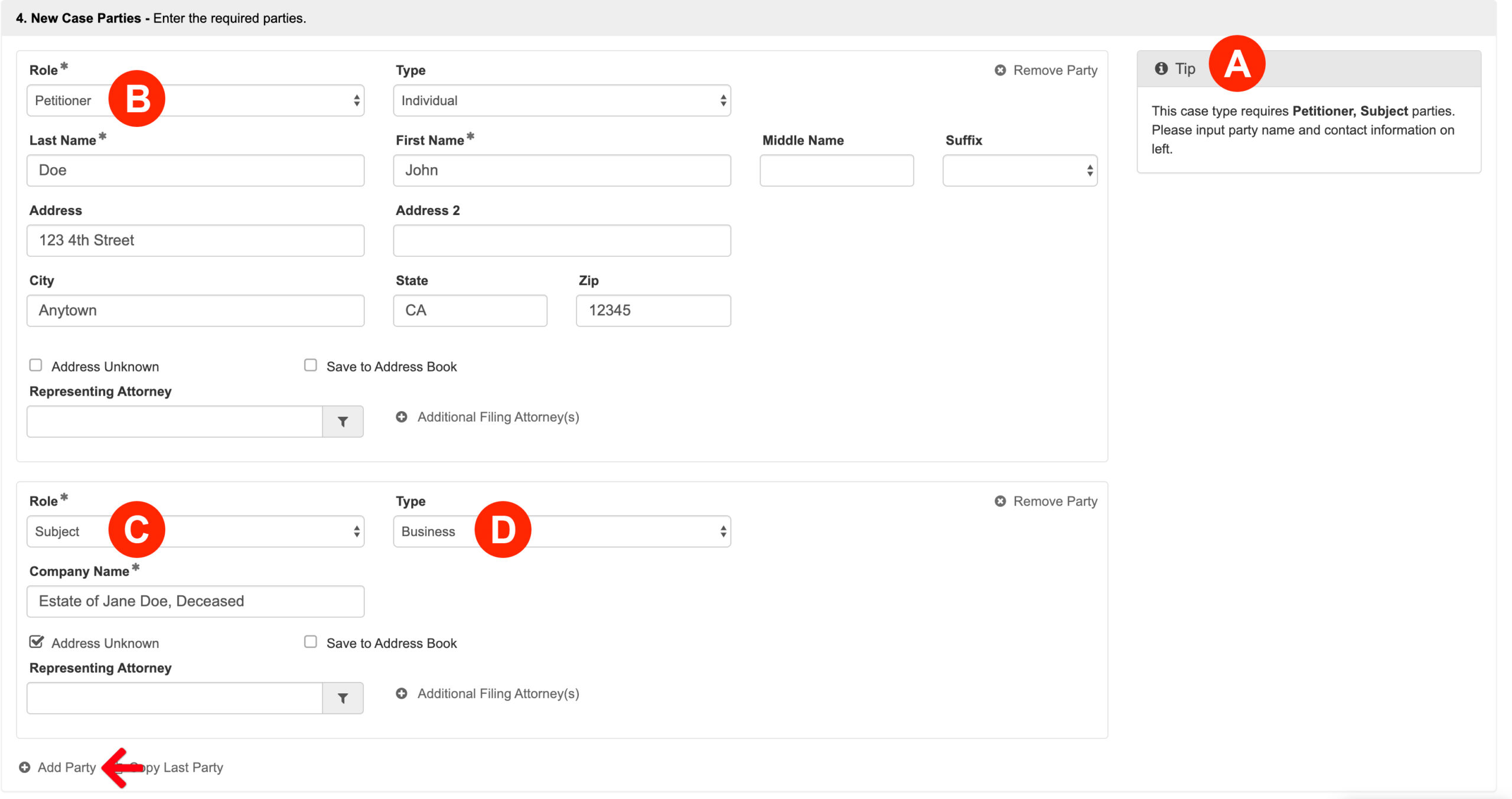Click the Petitioner Representing Attorney input field
The width and height of the screenshot is (1512, 799).
pyautogui.click(x=175, y=422)
